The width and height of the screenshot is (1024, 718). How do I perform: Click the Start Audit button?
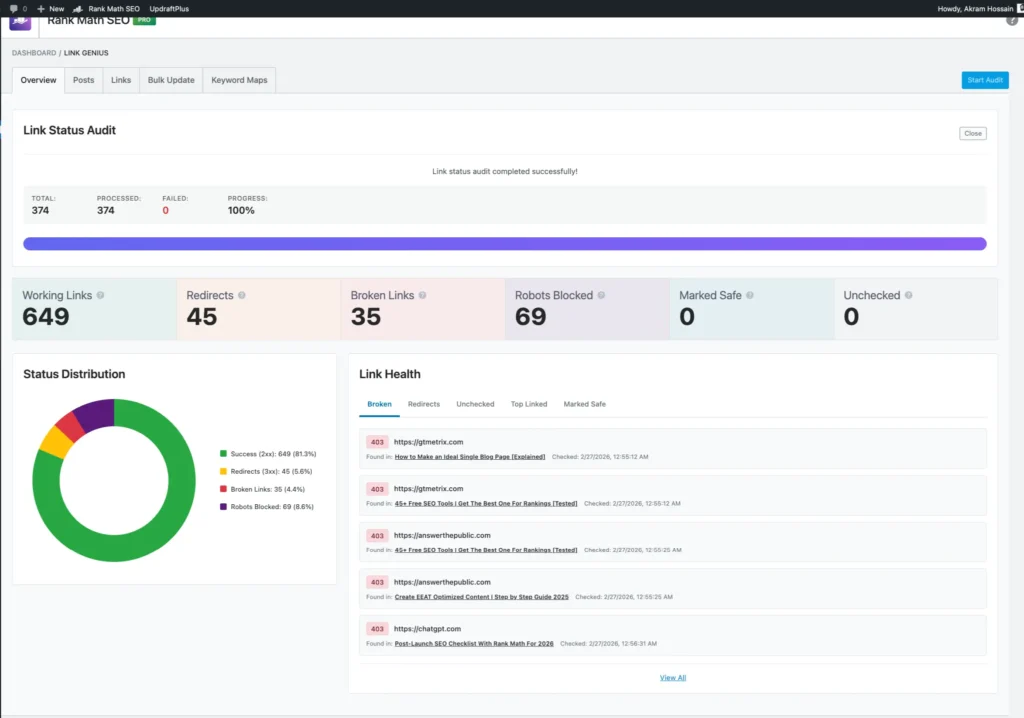click(984, 80)
